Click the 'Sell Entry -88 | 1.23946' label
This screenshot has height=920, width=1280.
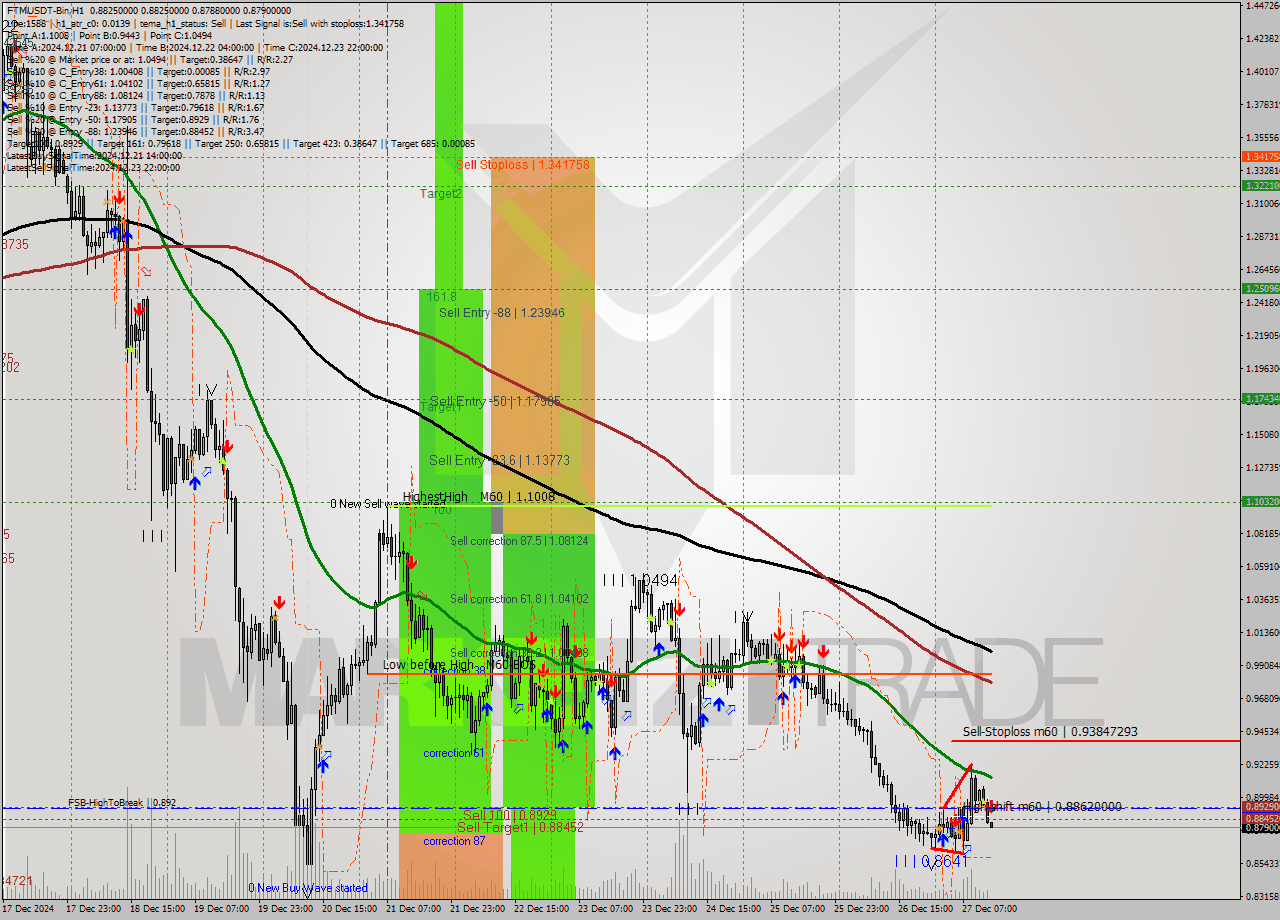502,313
